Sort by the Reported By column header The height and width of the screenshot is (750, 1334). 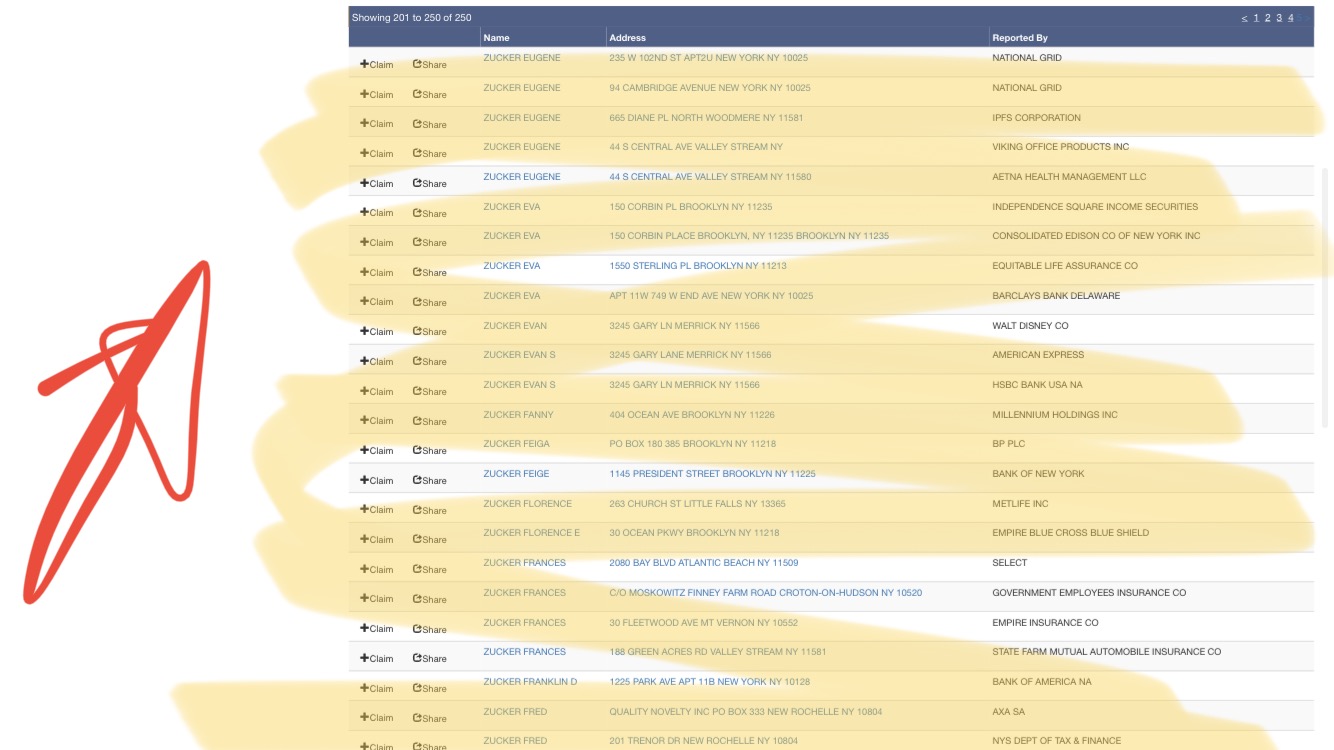(x=1020, y=38)
